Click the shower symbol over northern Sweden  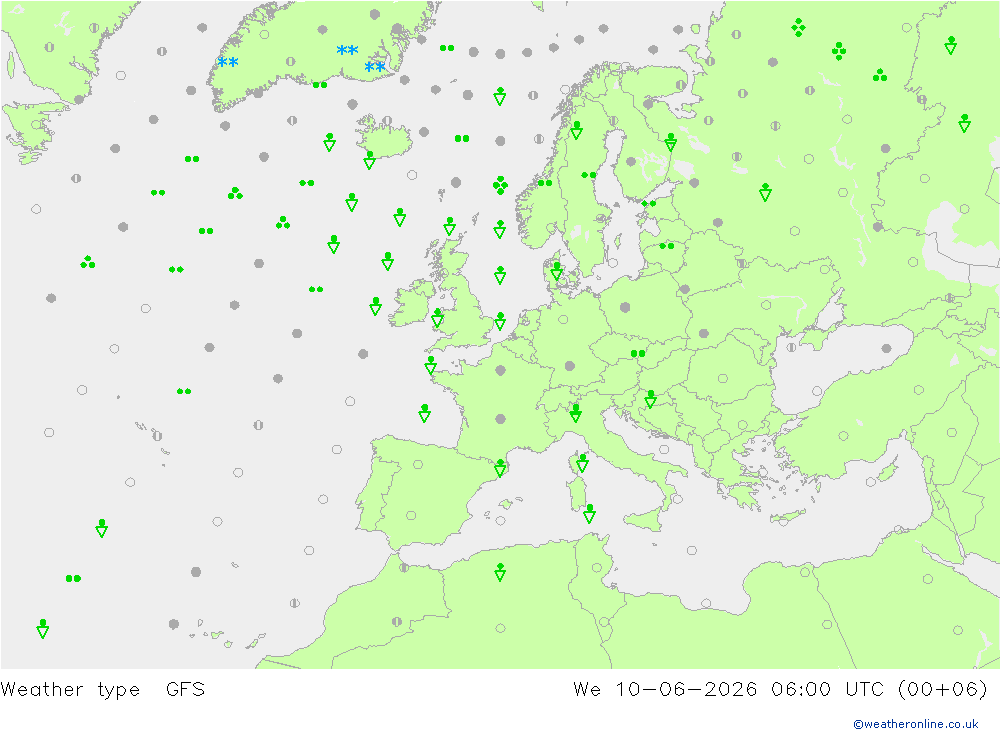click(x=577, y=130)
